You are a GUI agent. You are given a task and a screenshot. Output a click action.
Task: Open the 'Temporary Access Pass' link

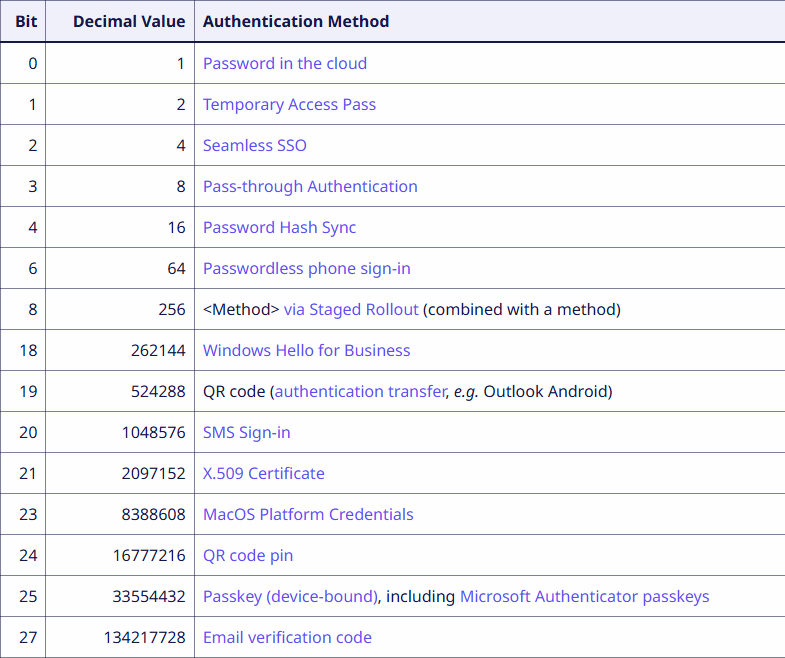click(x=289, y=105)
